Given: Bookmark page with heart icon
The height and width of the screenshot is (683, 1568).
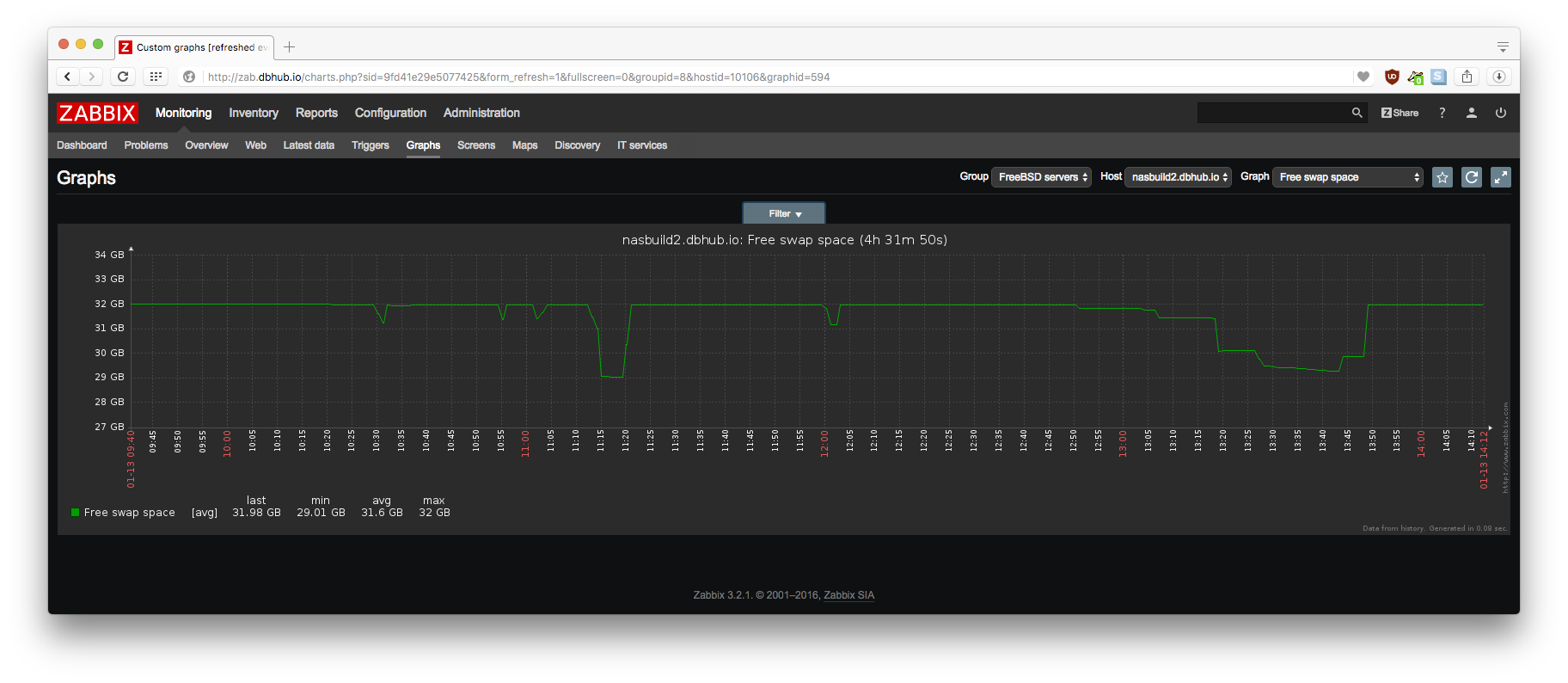Looking at the screenshot, I should pos(1363,77).
